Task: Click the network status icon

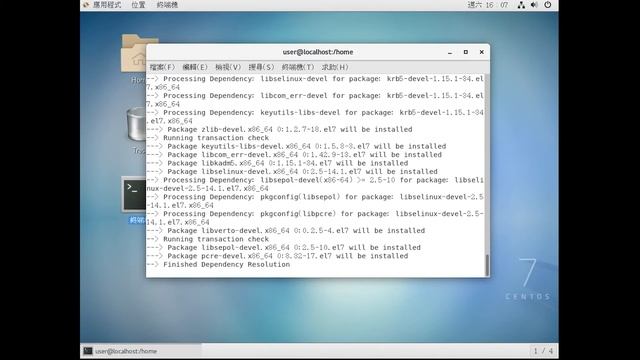Action: (x=521, y=5)
